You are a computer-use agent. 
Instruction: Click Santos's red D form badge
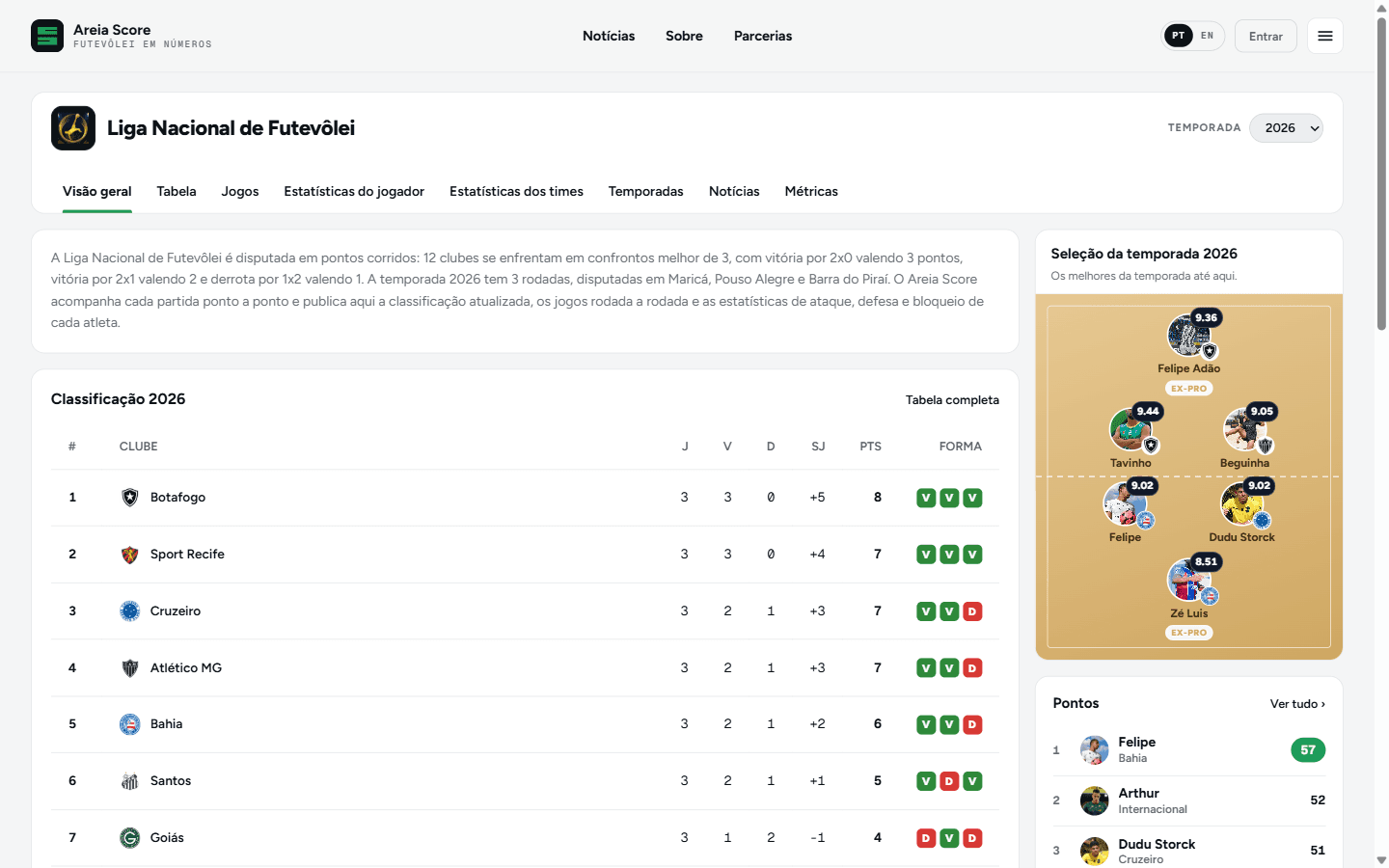point(949,781)
